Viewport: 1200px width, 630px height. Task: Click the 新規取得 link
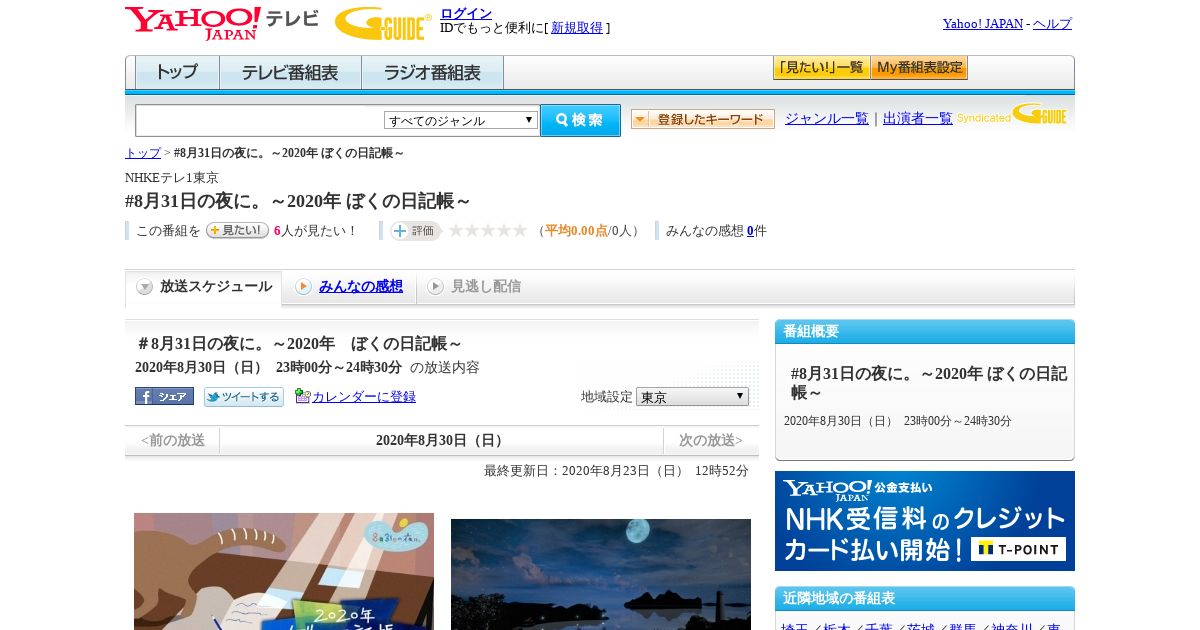click(x=577, y=28)
